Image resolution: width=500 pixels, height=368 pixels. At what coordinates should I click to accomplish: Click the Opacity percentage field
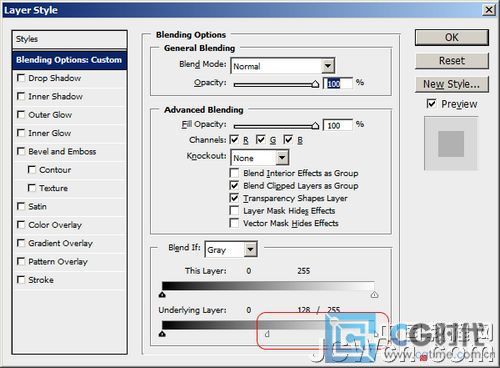tap(338, 83)
